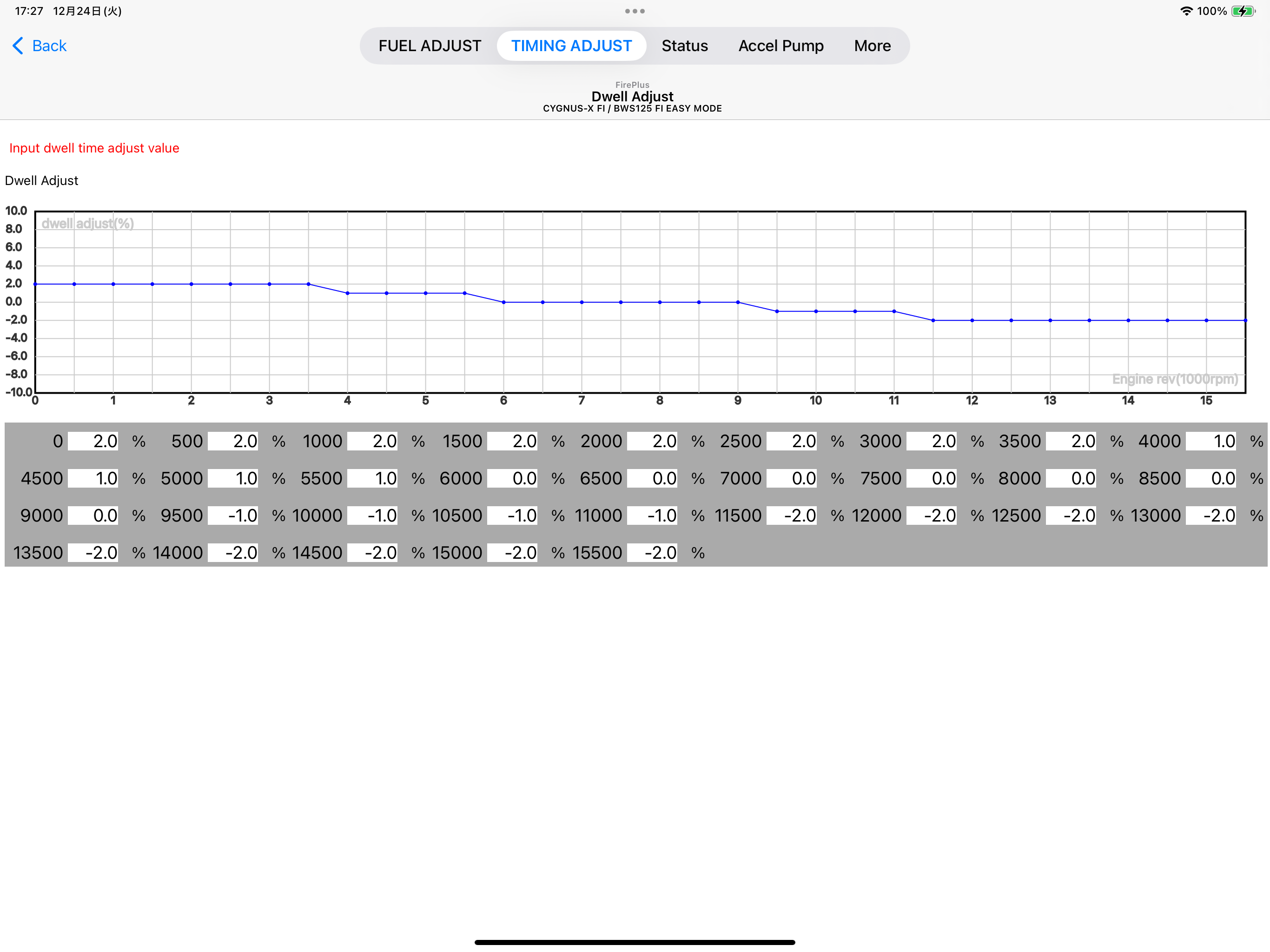Tap the Back chevron arrow icon
The image size is (1270, 952).
18,46
